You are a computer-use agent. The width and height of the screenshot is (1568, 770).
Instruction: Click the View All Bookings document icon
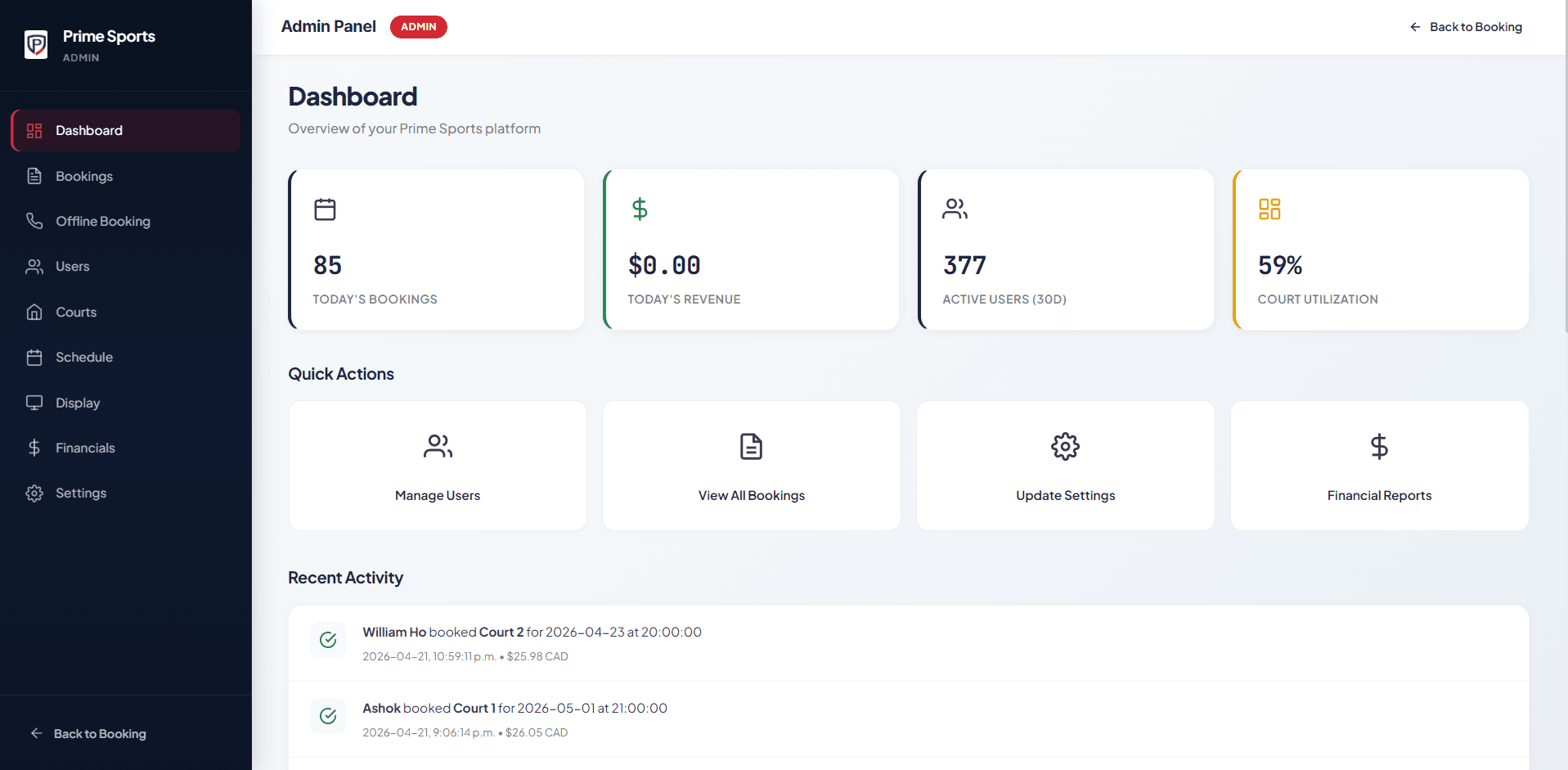point(751,447)
